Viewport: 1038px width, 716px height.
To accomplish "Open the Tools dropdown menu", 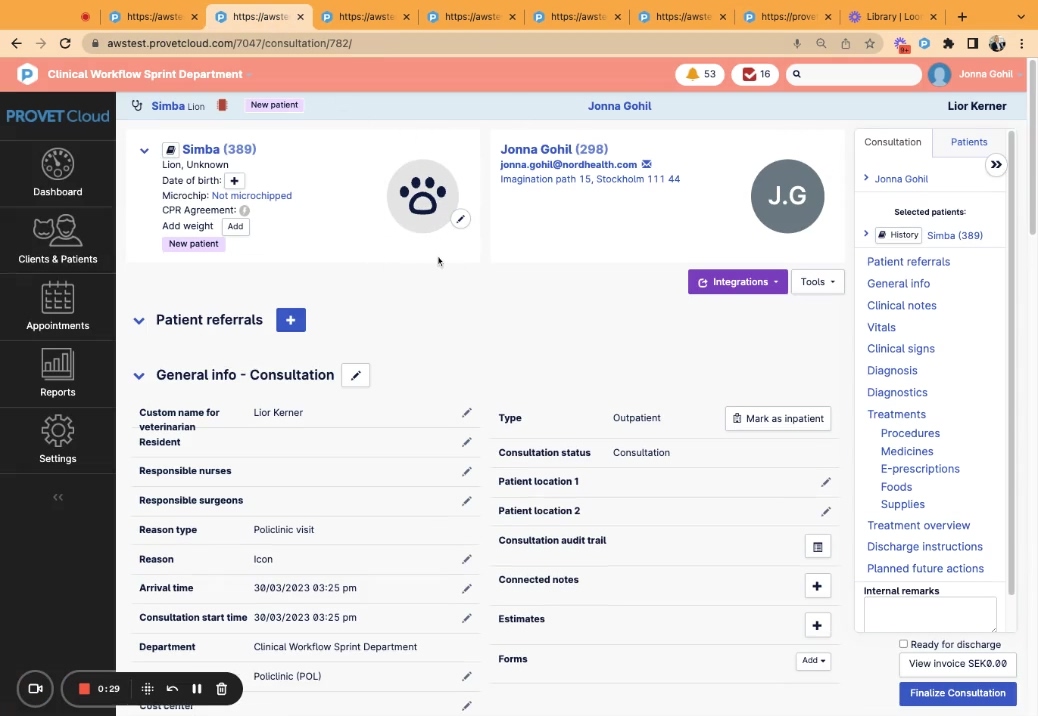I will click(817, 282).
